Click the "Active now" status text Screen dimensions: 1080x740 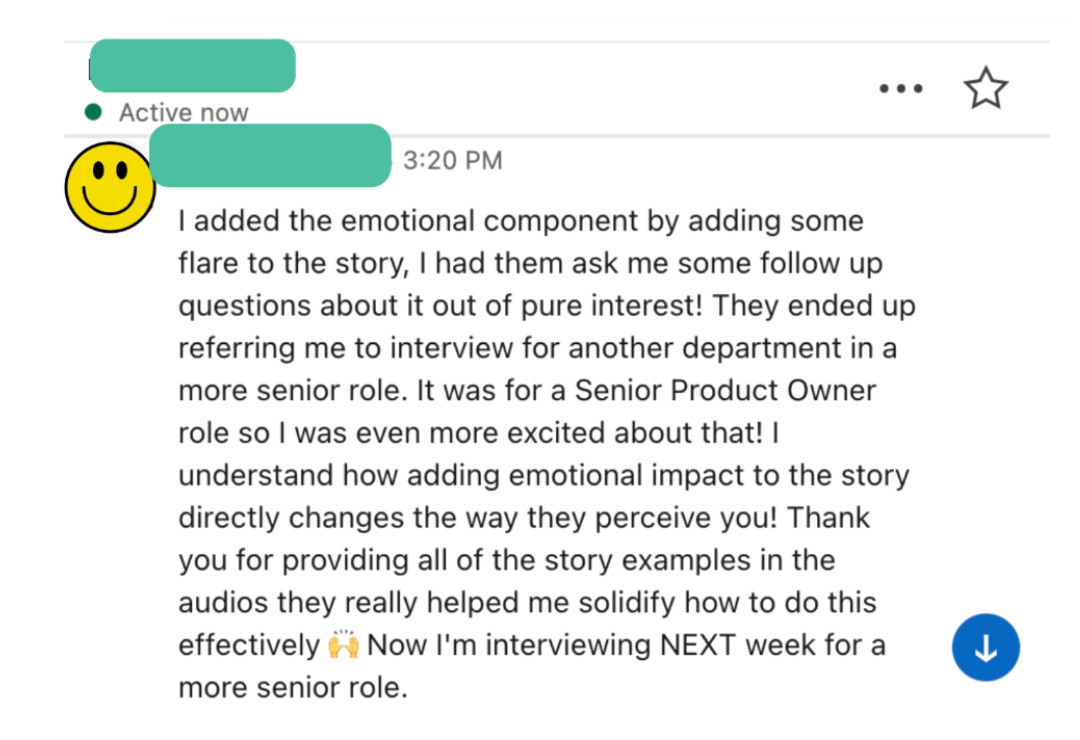coord(183,113)
